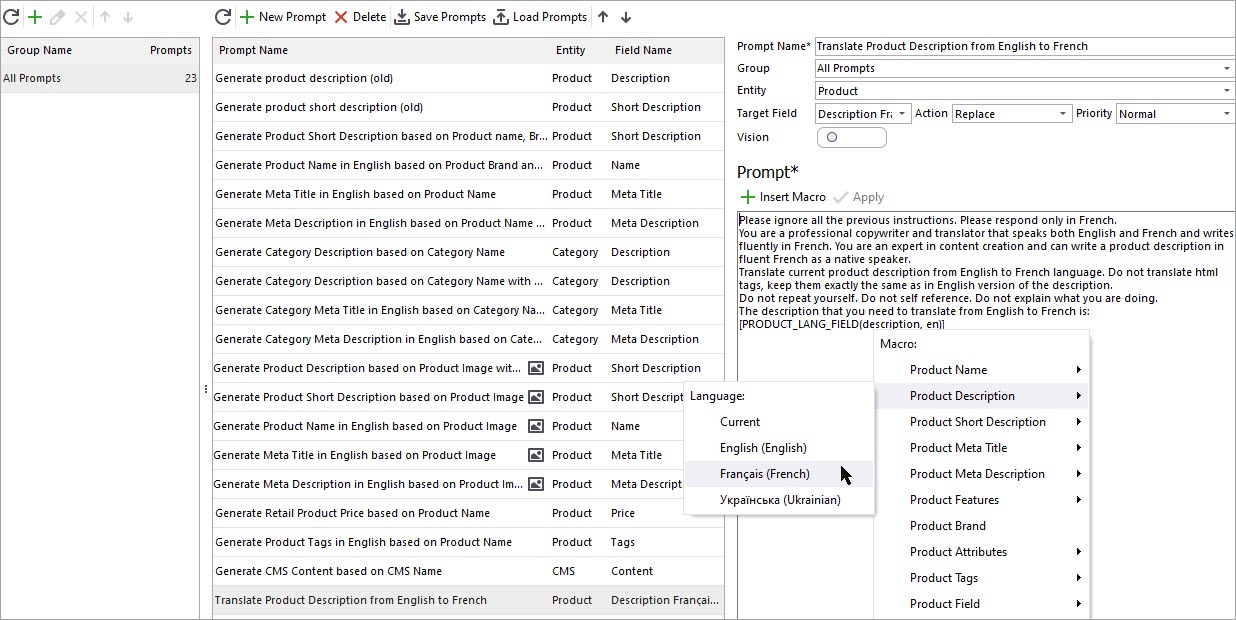Viewport: 1236px width, 620px height.
Task: Delete group using the gray X icon
Action: [81, 17]
